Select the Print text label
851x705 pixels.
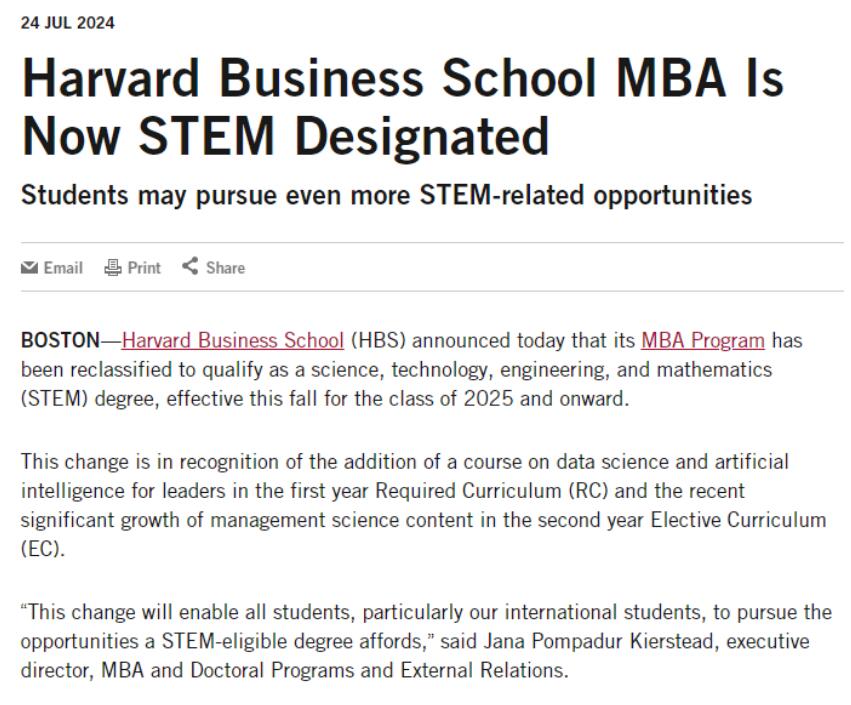[x=144, y=268]
